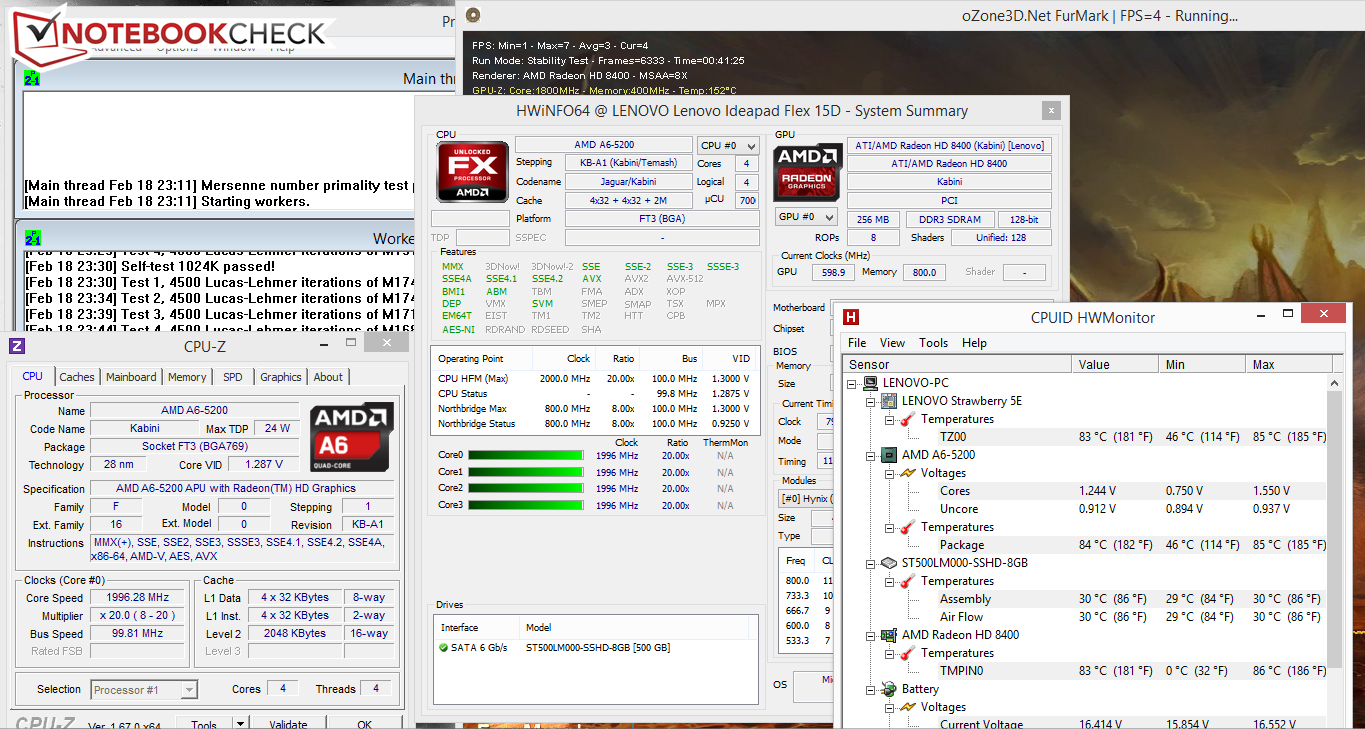Collapse the Battery node in HWMonitor
The height and width of the screenshot is (729, 1365).
click(871, 689)
